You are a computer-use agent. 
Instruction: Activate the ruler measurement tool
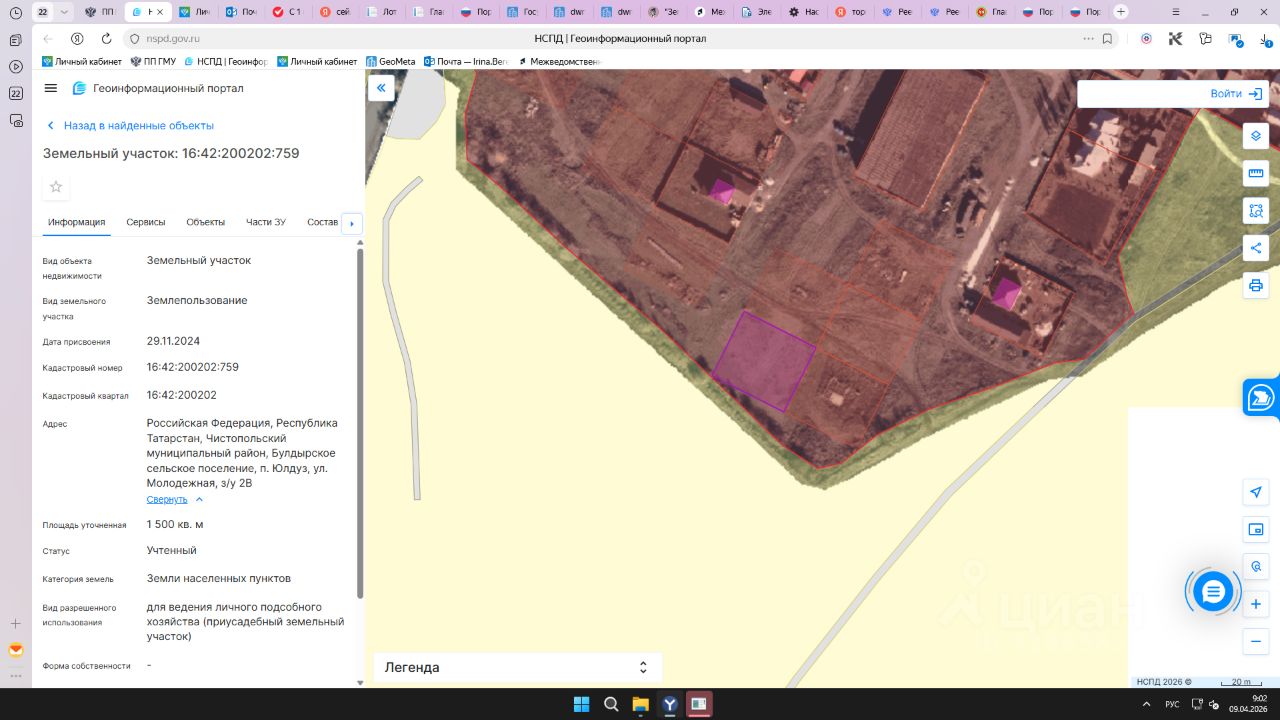coord(1256,174)
